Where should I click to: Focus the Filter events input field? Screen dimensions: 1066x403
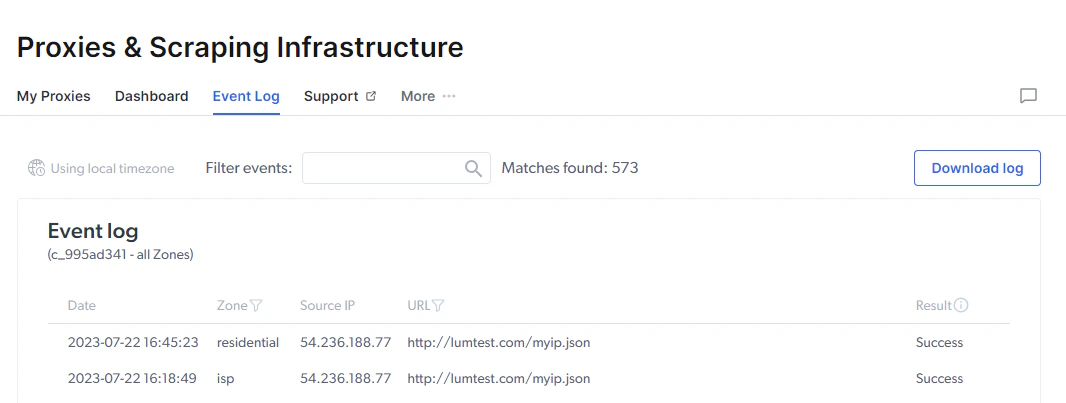pos(396,168)
